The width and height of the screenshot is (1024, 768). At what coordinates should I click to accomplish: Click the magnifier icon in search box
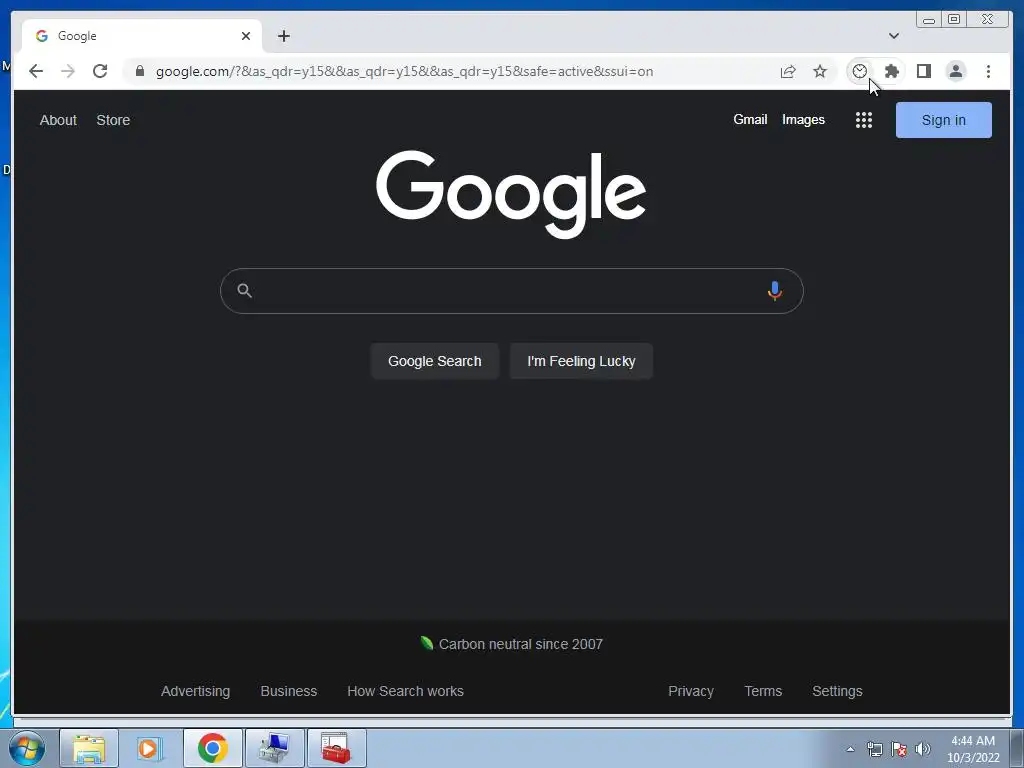coord(244,291)
